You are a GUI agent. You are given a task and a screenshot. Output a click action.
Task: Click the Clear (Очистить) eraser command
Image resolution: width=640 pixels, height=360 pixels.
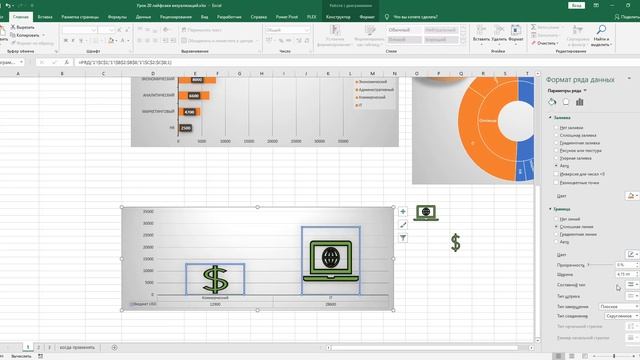[544, 43]
